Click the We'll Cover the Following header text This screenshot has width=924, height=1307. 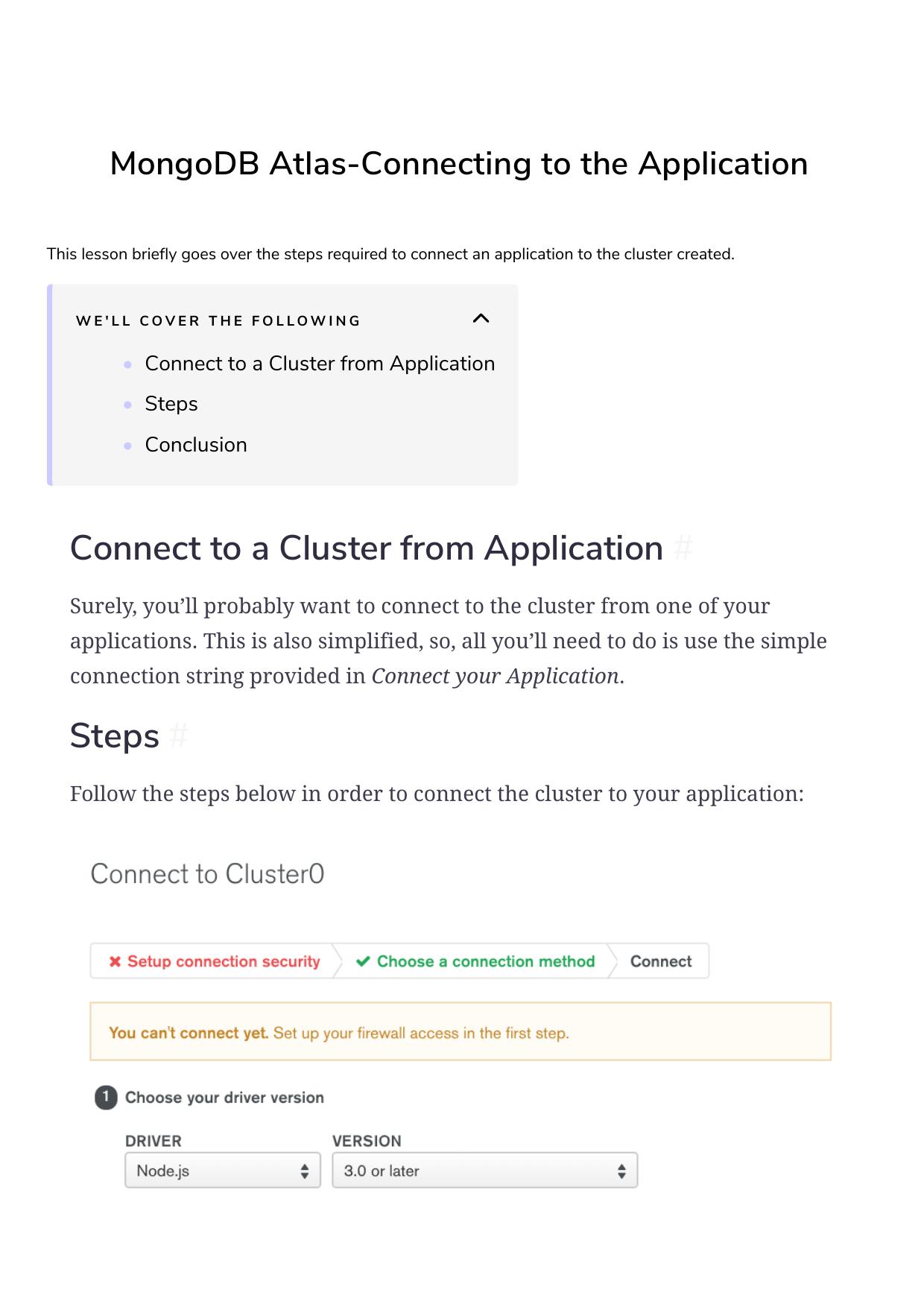[x=218, y=321]
